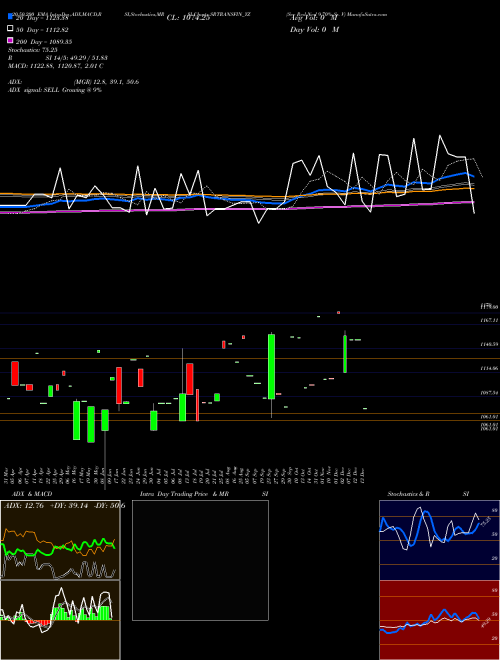Click the 'ADX signal: SELL' text

coord(34,90)
